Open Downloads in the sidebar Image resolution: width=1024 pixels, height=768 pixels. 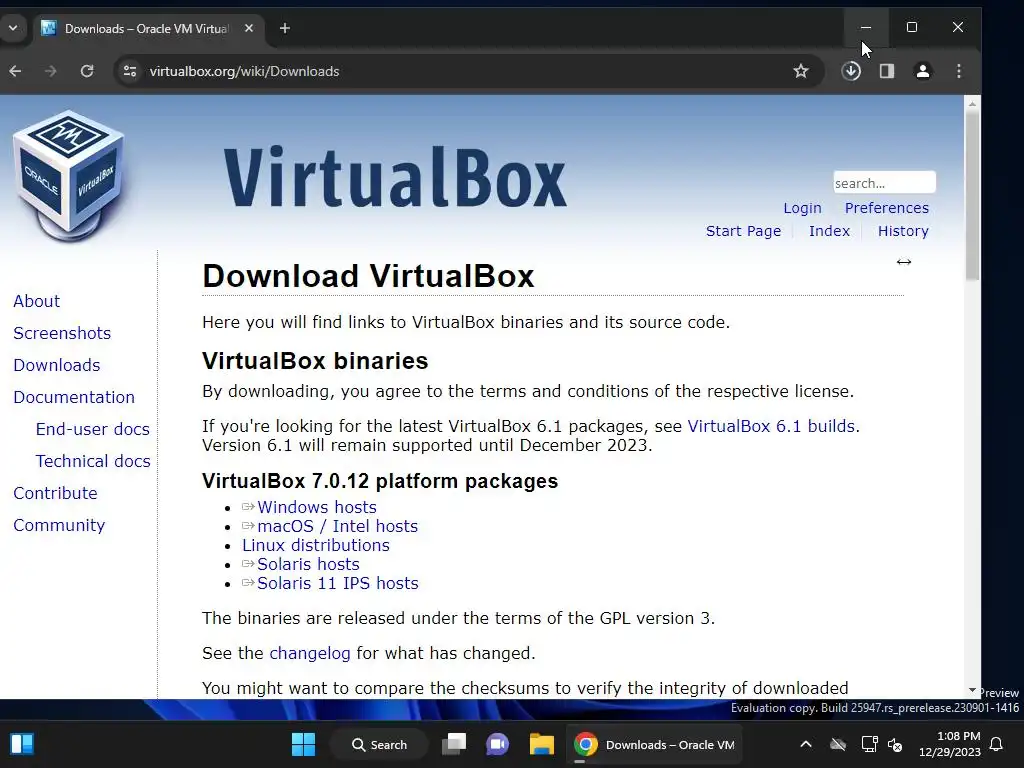(57, 365)
